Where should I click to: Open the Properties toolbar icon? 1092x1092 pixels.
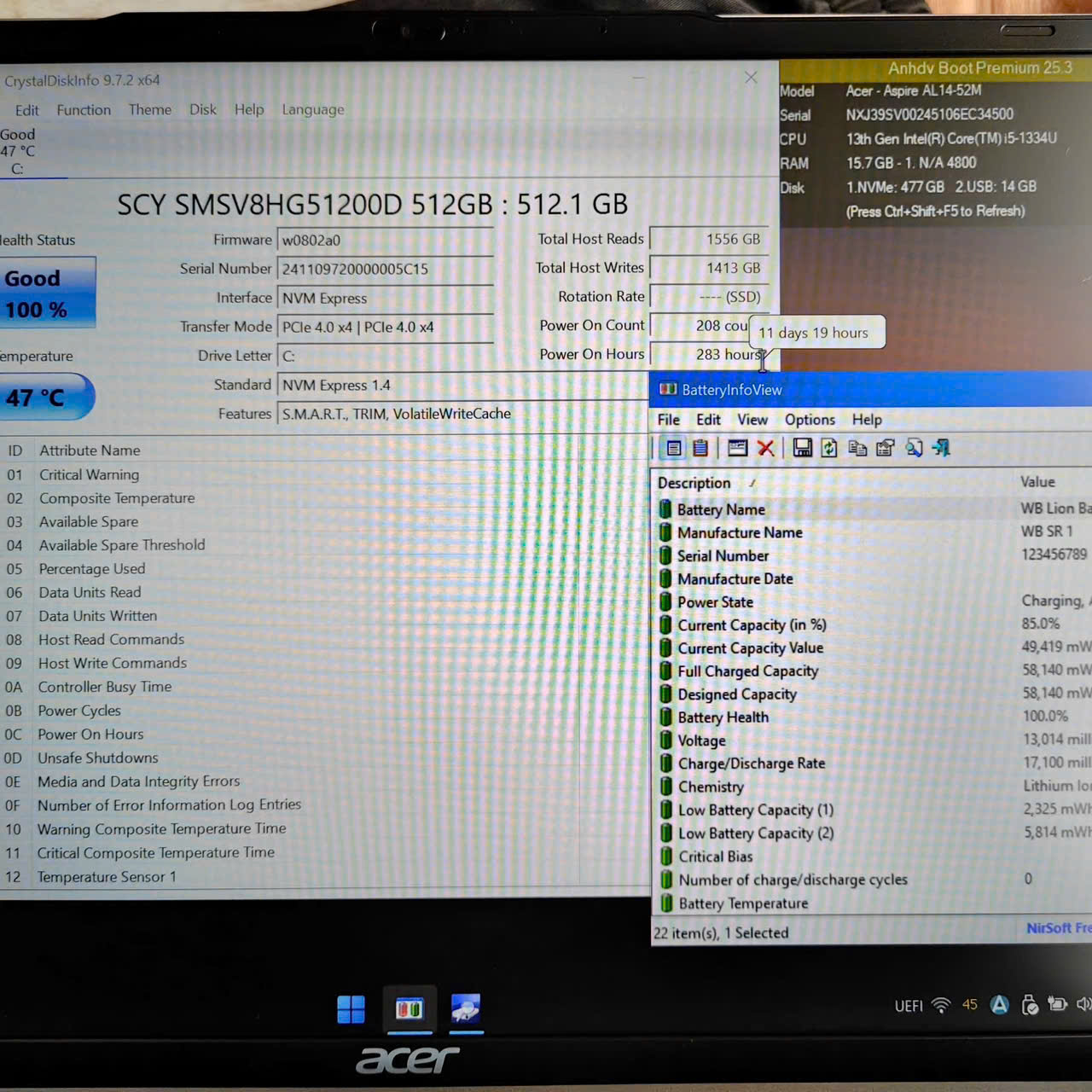885,448
